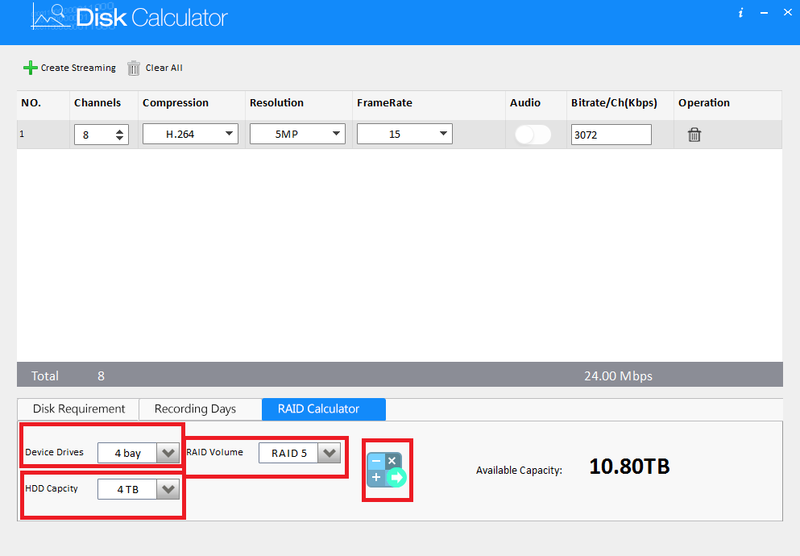This screenshot has height=556, width=800.
Task: Click the green plus Create Streaming icon
Action: click(x=30, y=68)
